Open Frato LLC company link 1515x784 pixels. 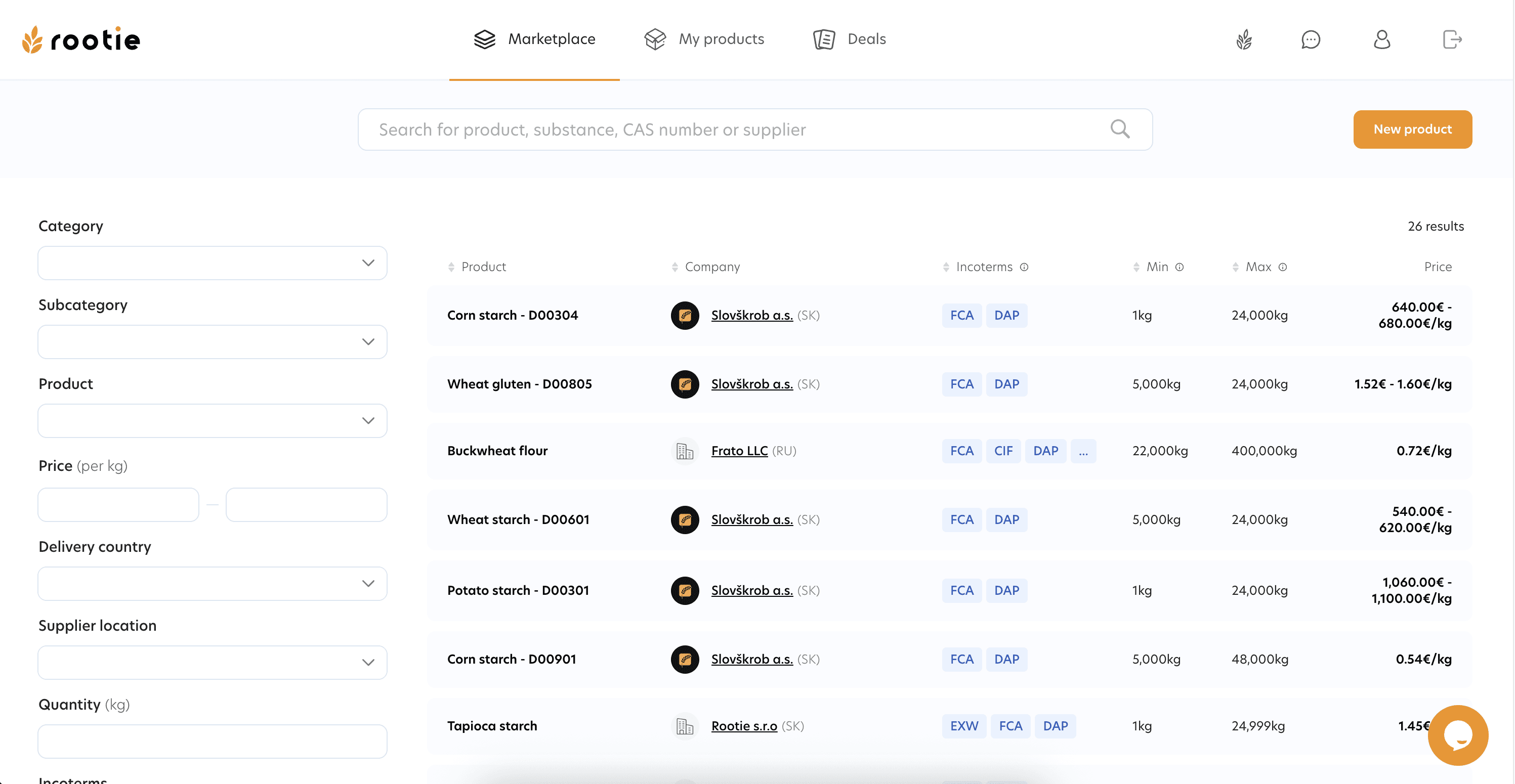pyautogui.click(x=739, y=451)
